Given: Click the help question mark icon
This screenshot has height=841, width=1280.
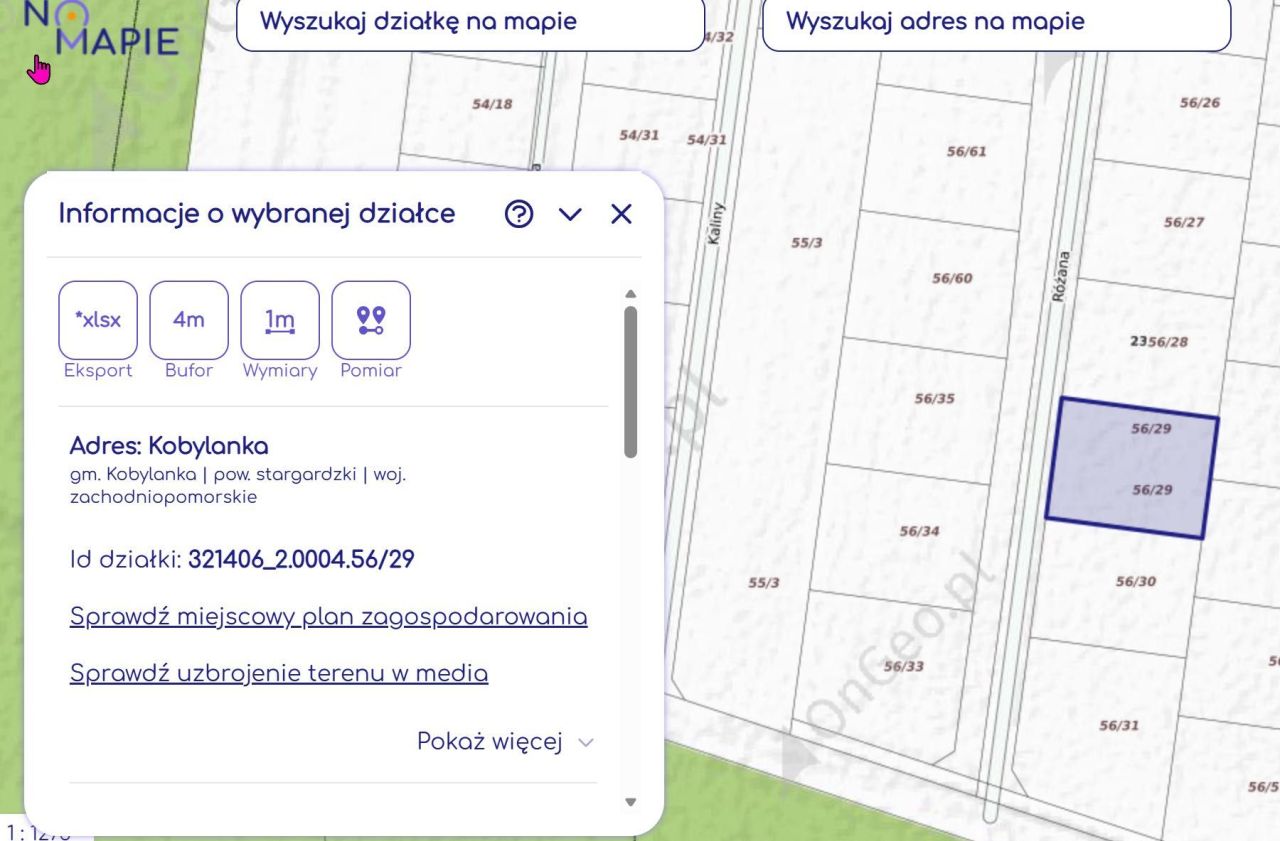Looking at the screenshot, I should (519, 214).
